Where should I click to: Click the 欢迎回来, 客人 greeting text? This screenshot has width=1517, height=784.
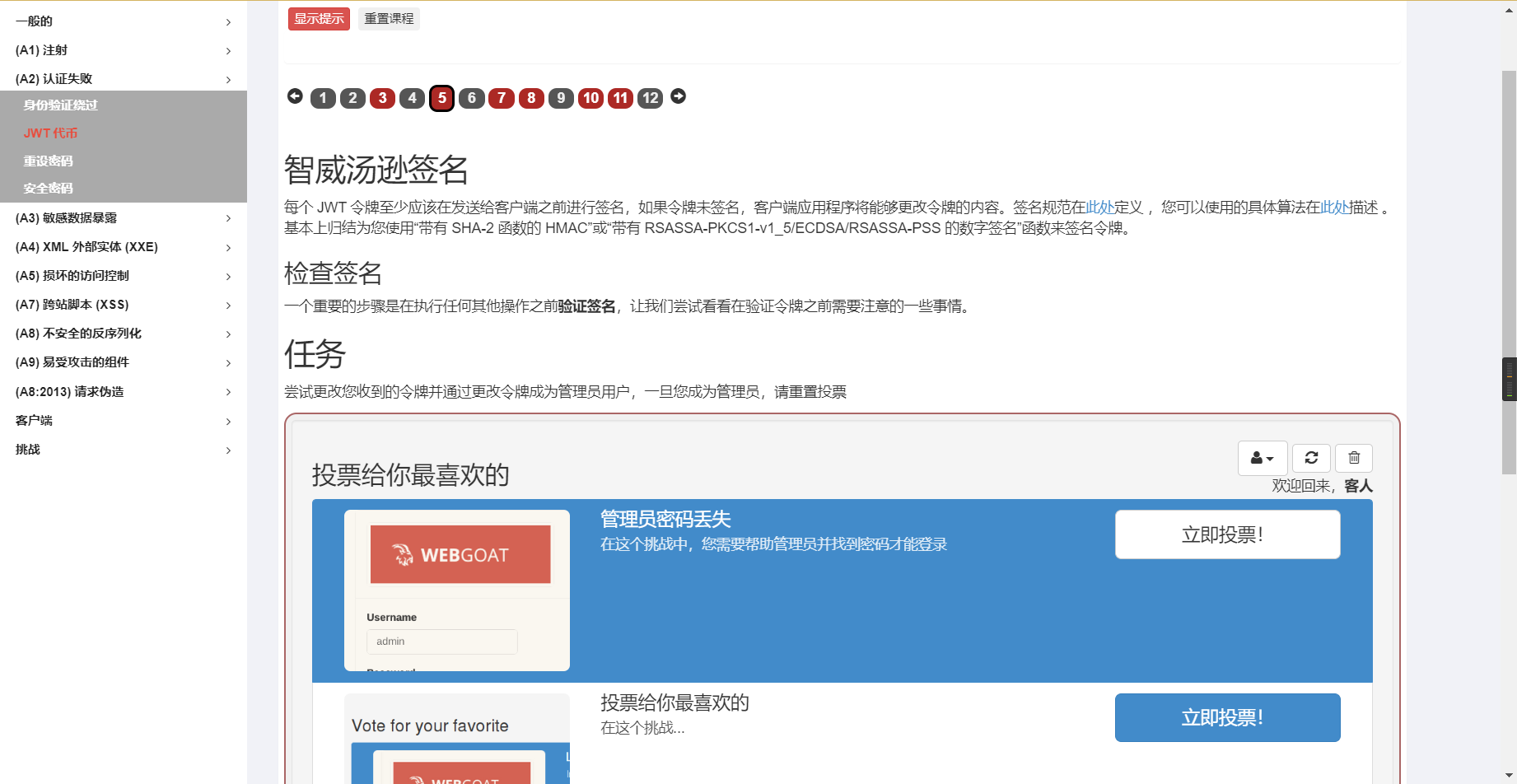coord(1322,486)
